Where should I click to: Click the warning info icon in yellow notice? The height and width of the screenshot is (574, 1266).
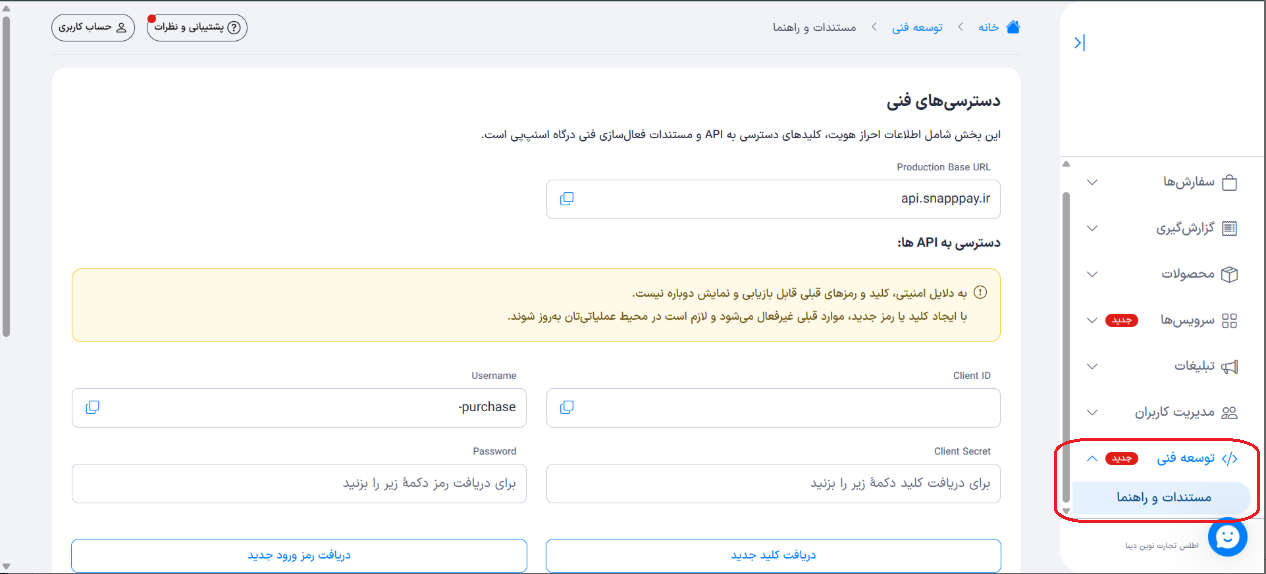point(980,293)
